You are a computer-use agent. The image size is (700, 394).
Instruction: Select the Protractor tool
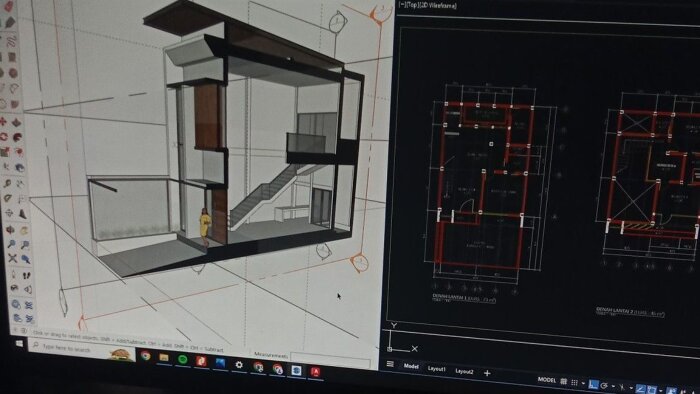point(8,198)
